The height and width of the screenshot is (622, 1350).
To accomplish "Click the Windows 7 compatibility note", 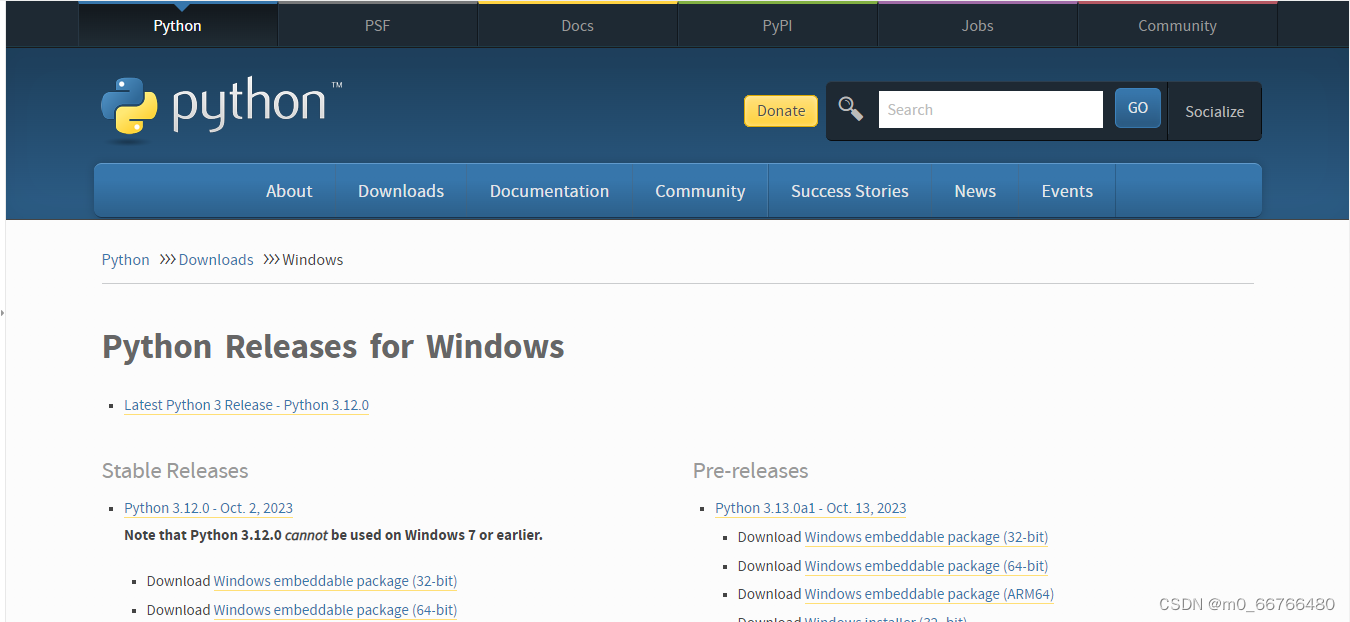I will (333, 535).
